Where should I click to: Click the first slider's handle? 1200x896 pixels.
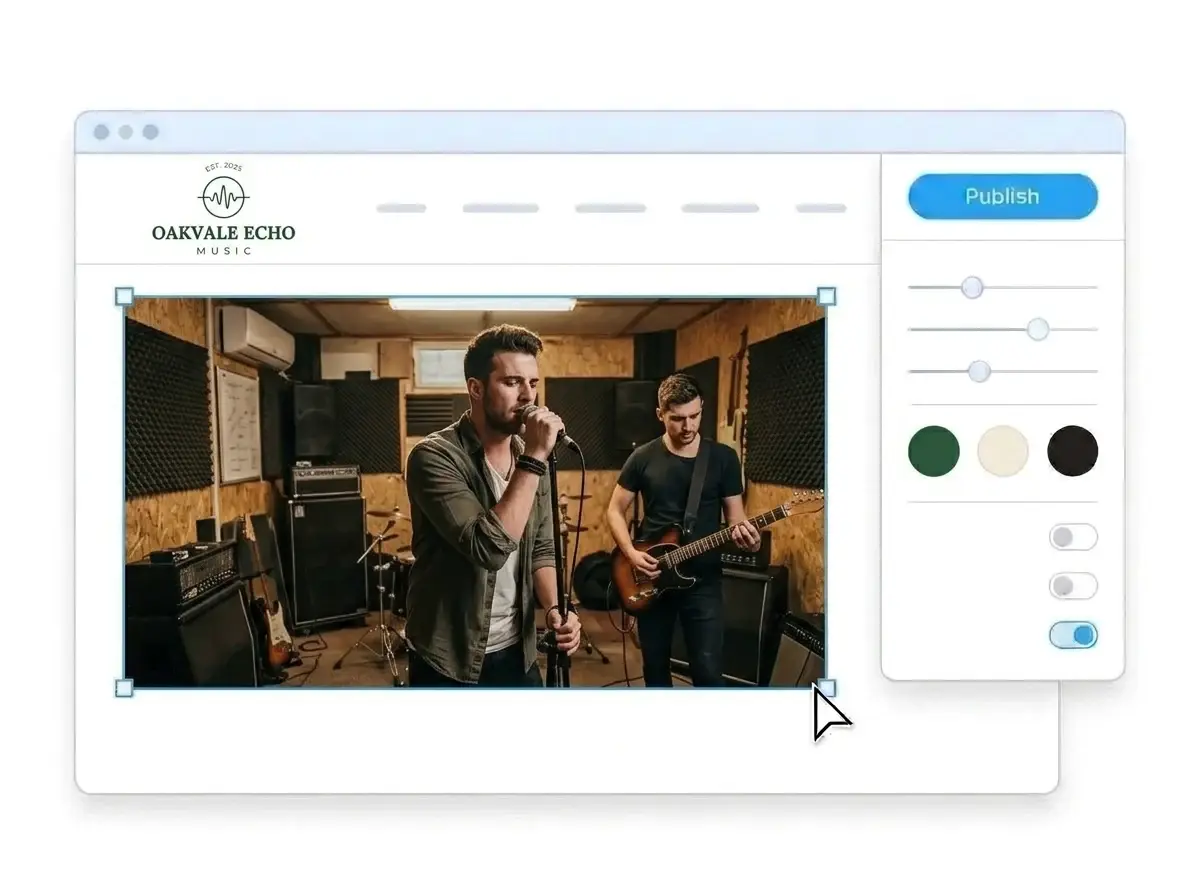click(972, 288)
